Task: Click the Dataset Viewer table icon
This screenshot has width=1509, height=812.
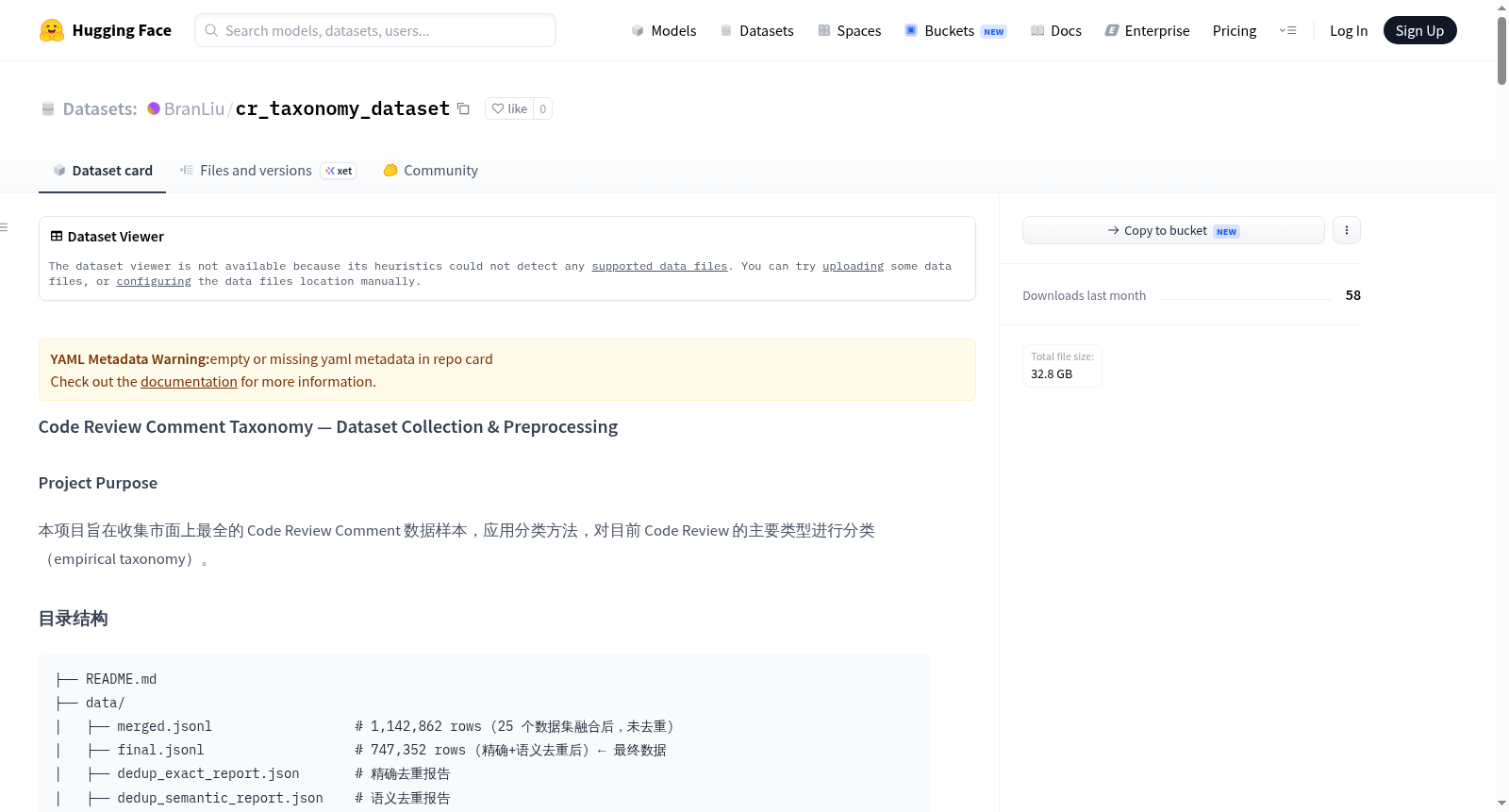Action: pos(57,237)
